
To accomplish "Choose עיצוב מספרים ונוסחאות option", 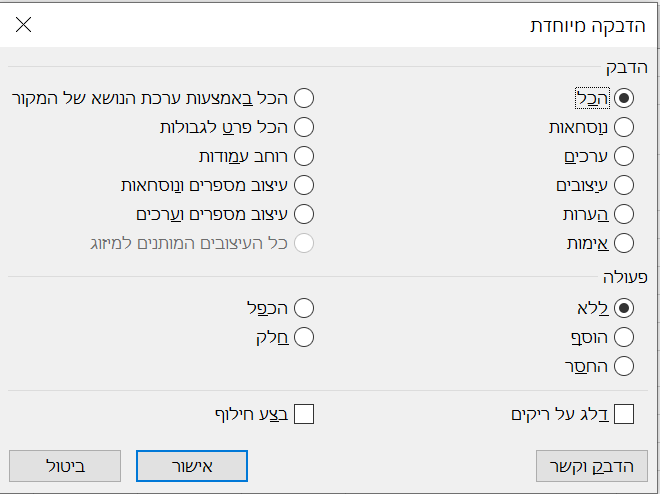I will (304, 185).
